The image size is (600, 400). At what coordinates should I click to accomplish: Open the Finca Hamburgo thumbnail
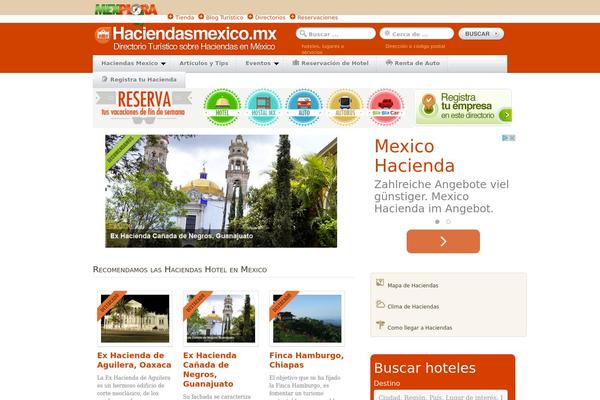pos(307,318)
